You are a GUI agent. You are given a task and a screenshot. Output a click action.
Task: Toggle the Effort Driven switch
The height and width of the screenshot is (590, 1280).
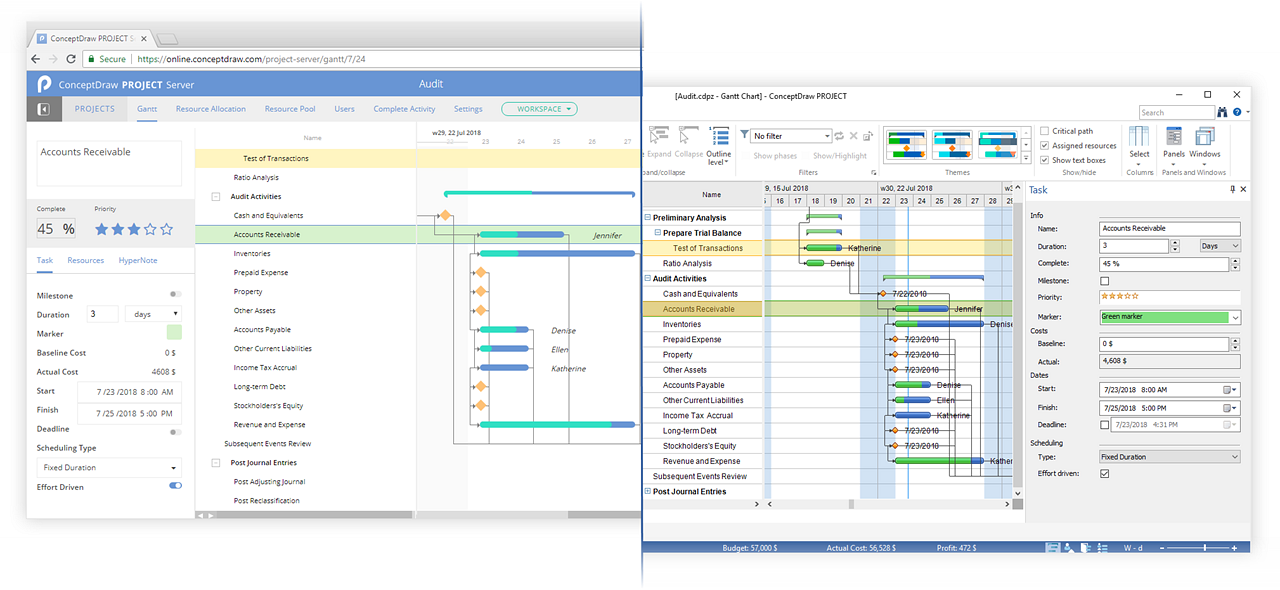coord(175,486)
